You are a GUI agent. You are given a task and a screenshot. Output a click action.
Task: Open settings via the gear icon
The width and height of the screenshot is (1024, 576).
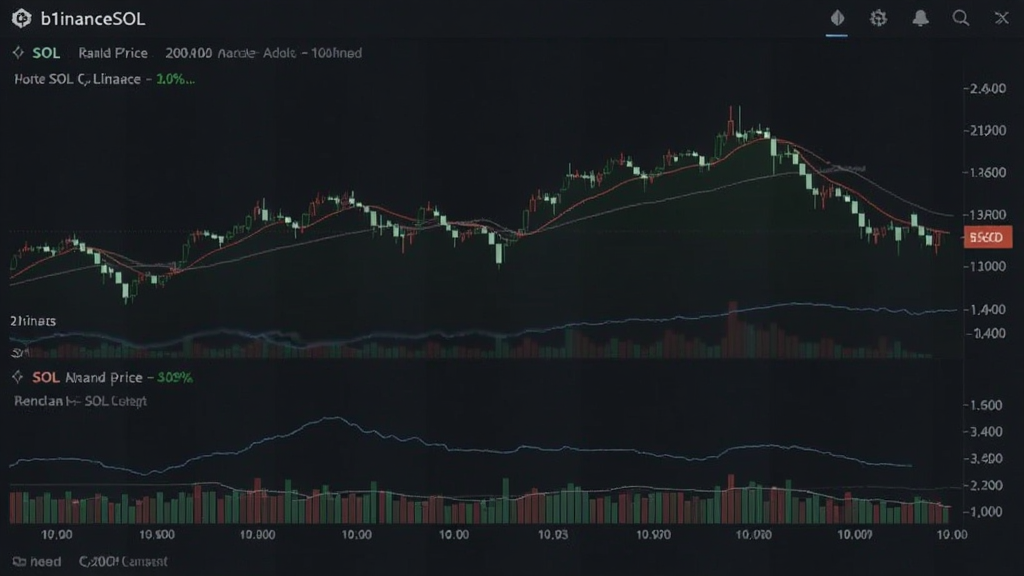[878, 18]
